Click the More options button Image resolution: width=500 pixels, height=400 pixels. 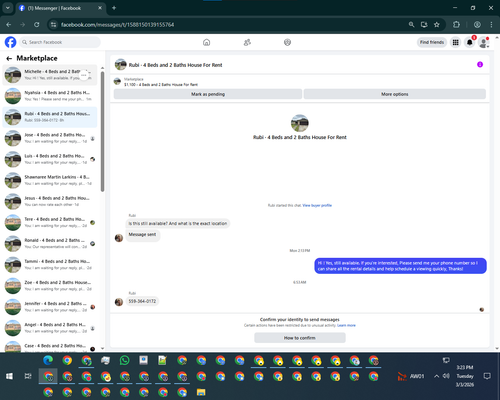395,94
